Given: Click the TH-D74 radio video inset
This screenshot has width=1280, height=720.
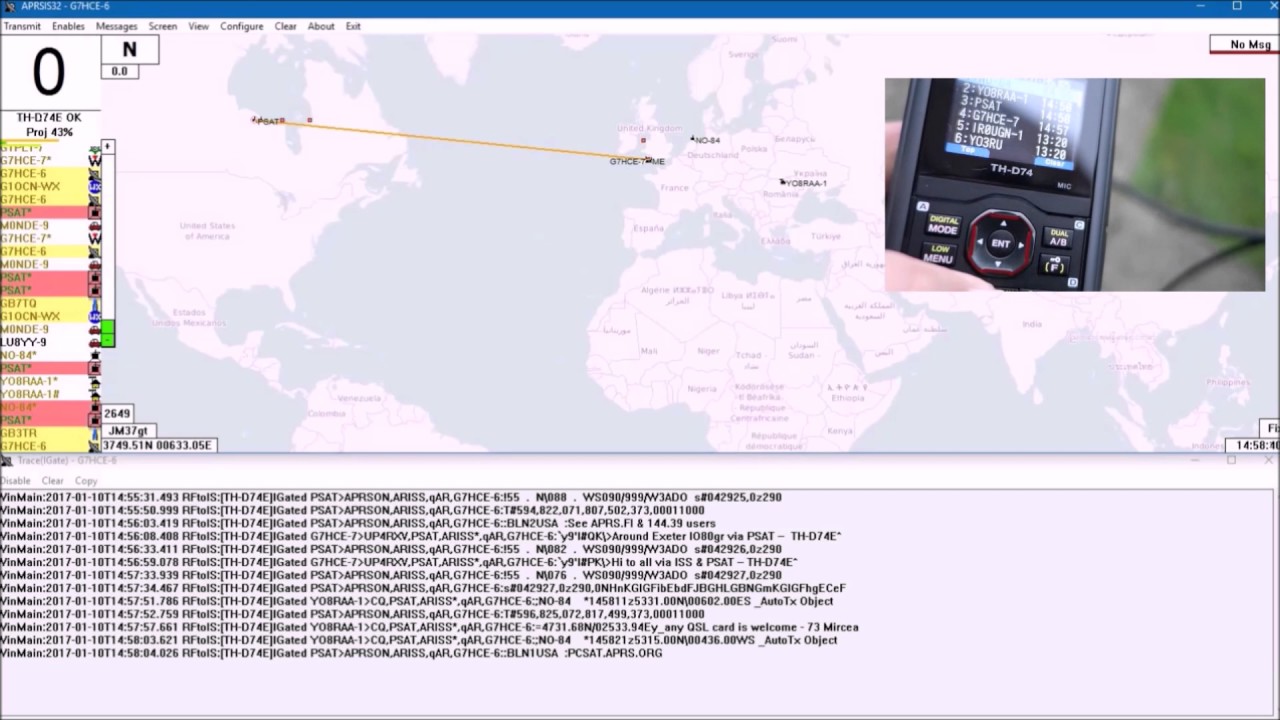Looking at the screenshot, I should point(1074,185).
